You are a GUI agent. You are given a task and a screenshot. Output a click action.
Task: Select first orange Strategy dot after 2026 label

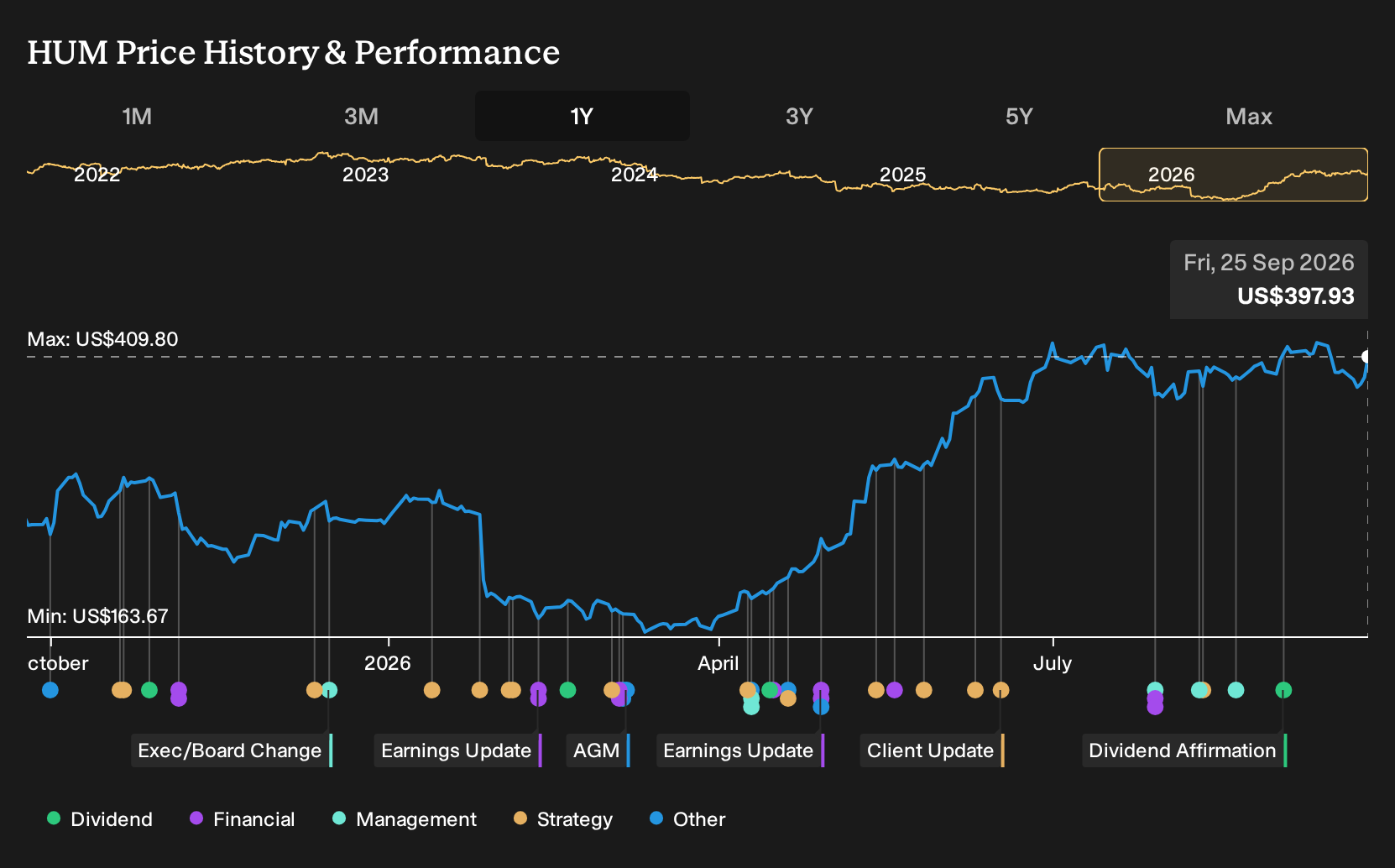tap(432, 690)
